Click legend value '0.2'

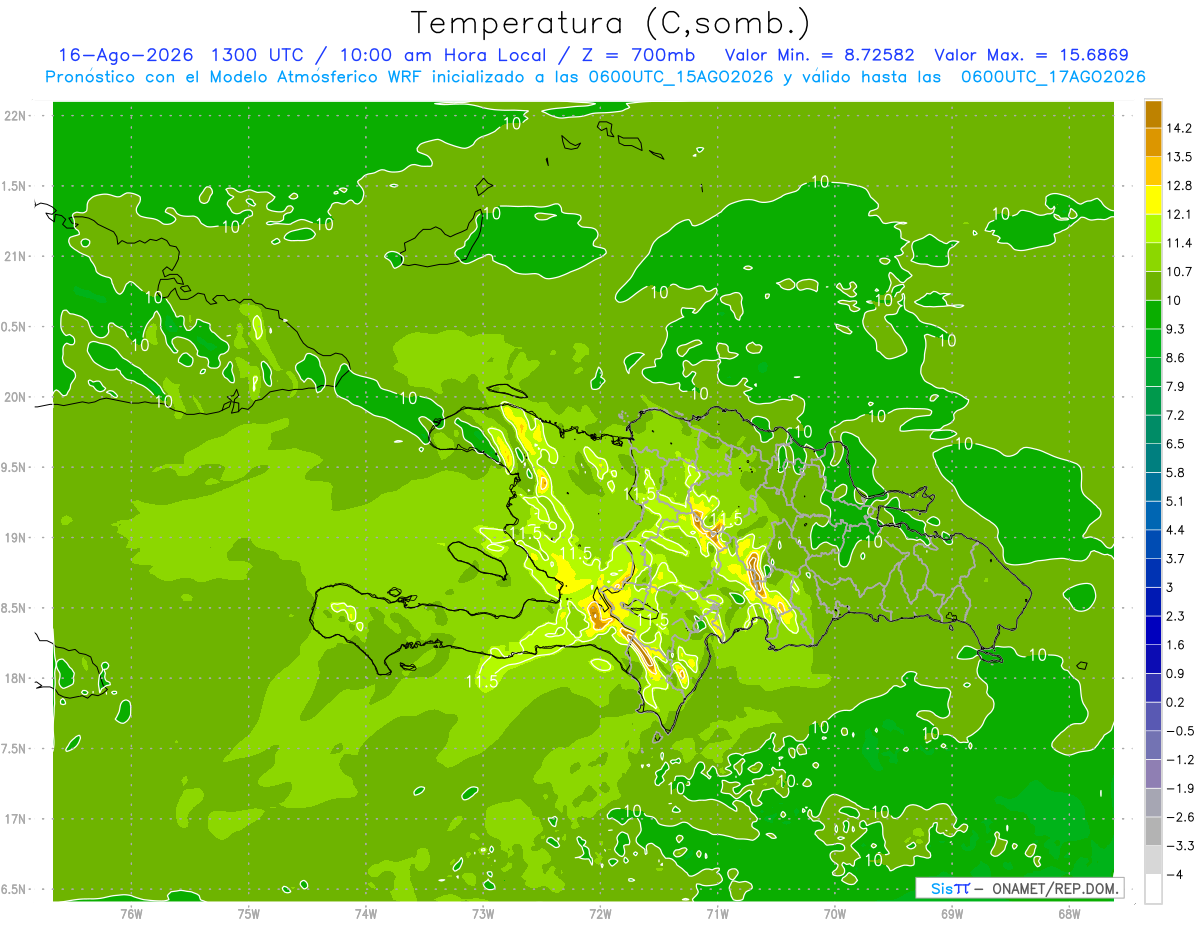click(1176, 702)
